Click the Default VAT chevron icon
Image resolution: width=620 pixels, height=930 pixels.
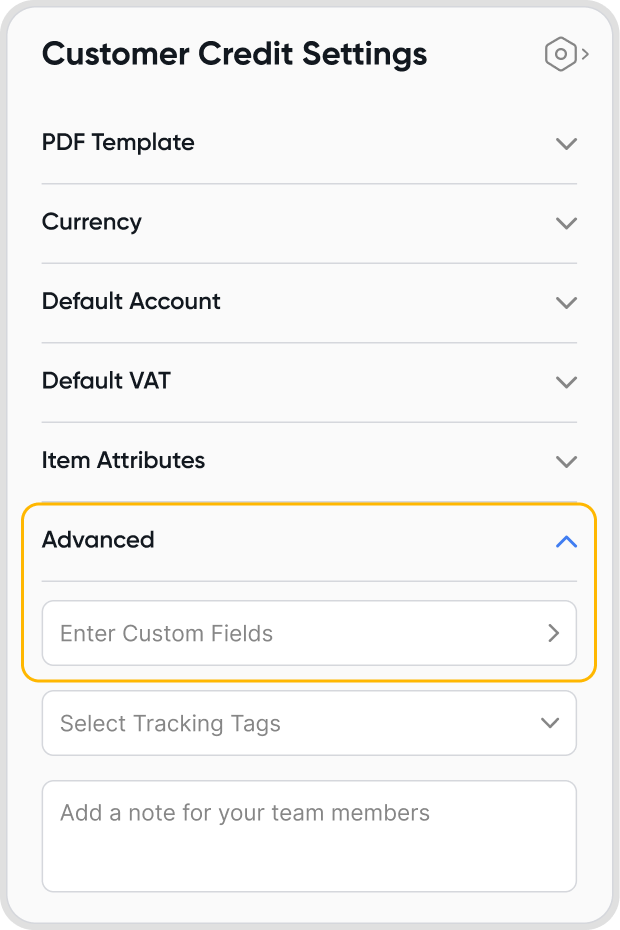tap(566, 382)
